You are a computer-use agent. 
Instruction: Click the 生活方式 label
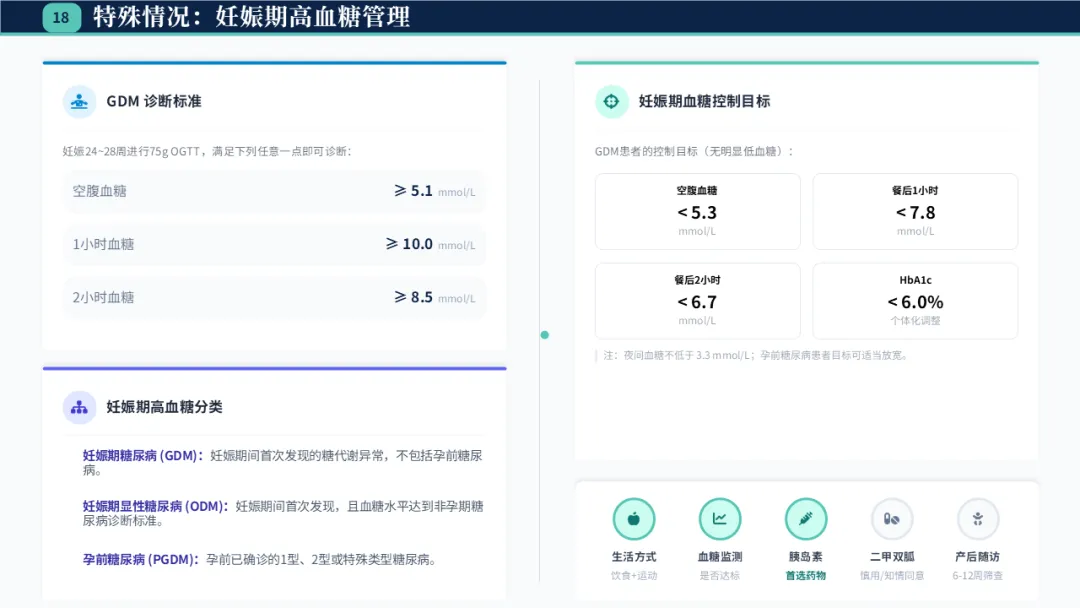[x=634, y=557]
